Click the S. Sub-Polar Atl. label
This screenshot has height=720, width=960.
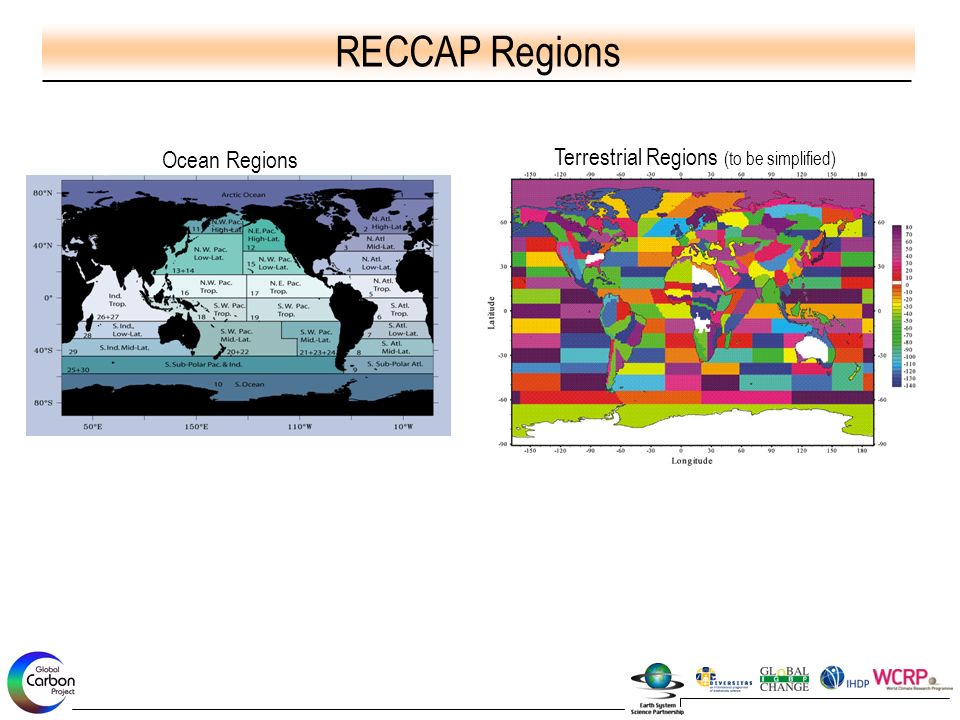point(395,364)
